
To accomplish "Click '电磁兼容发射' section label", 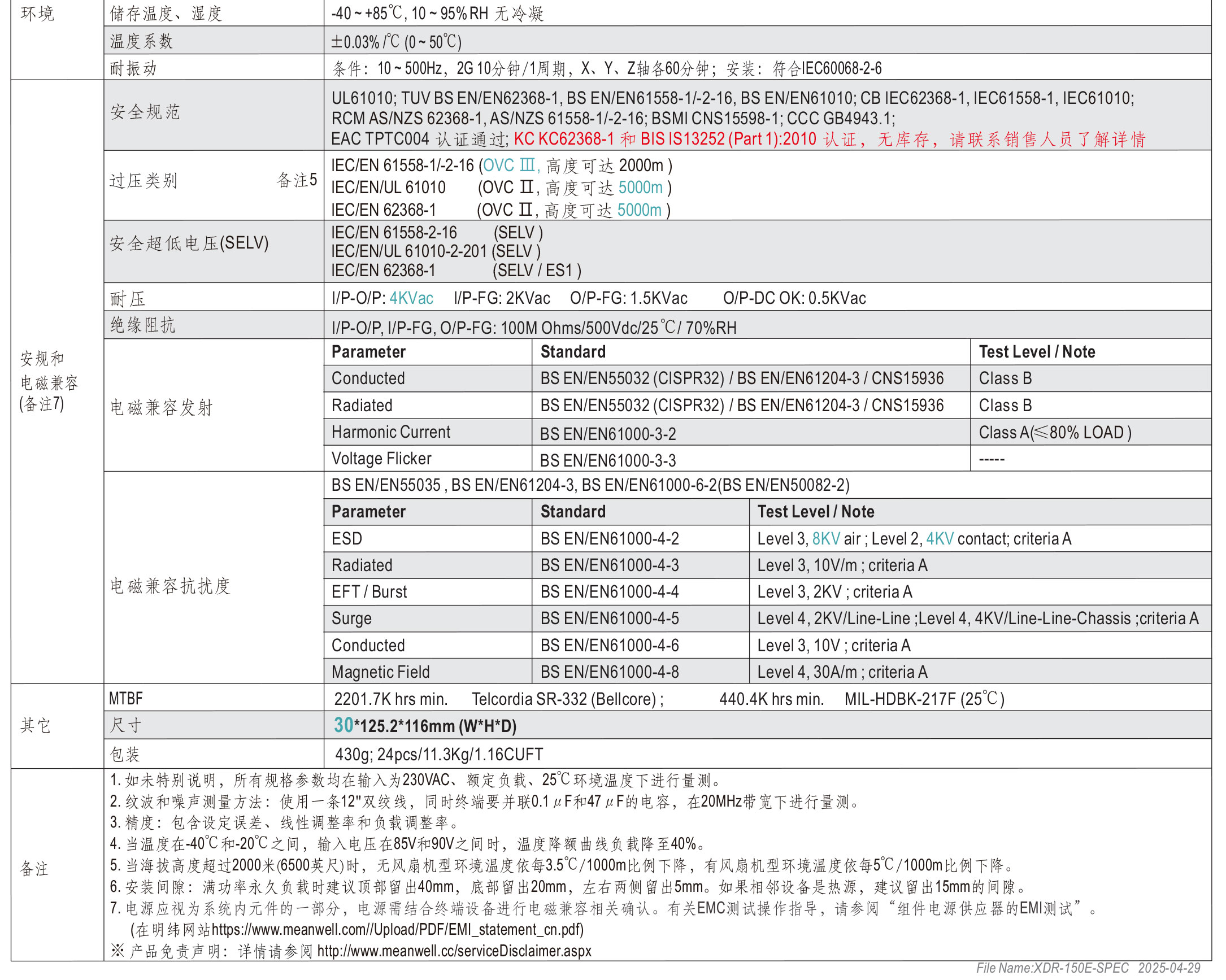I will [162, 408].
